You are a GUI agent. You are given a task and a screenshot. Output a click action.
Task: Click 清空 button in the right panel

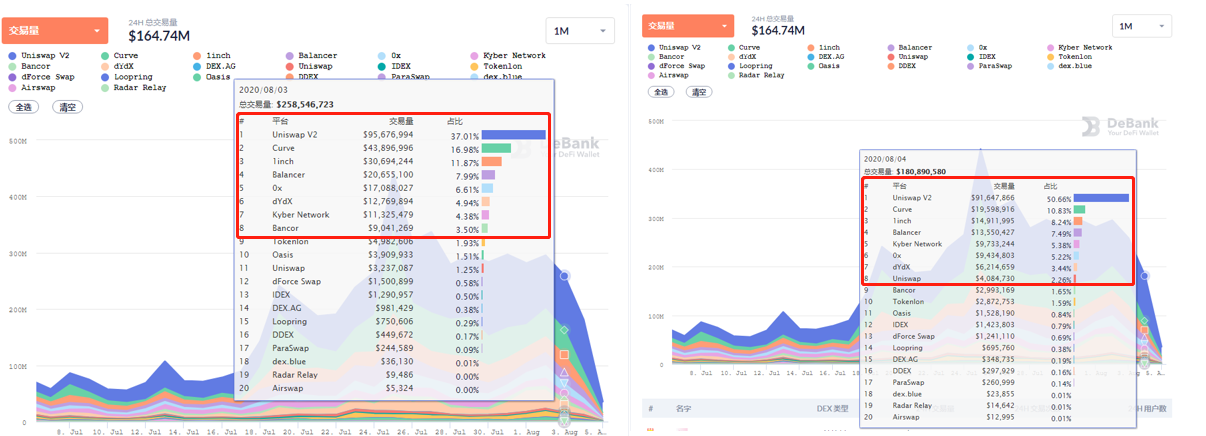click(x=698, y=91)
